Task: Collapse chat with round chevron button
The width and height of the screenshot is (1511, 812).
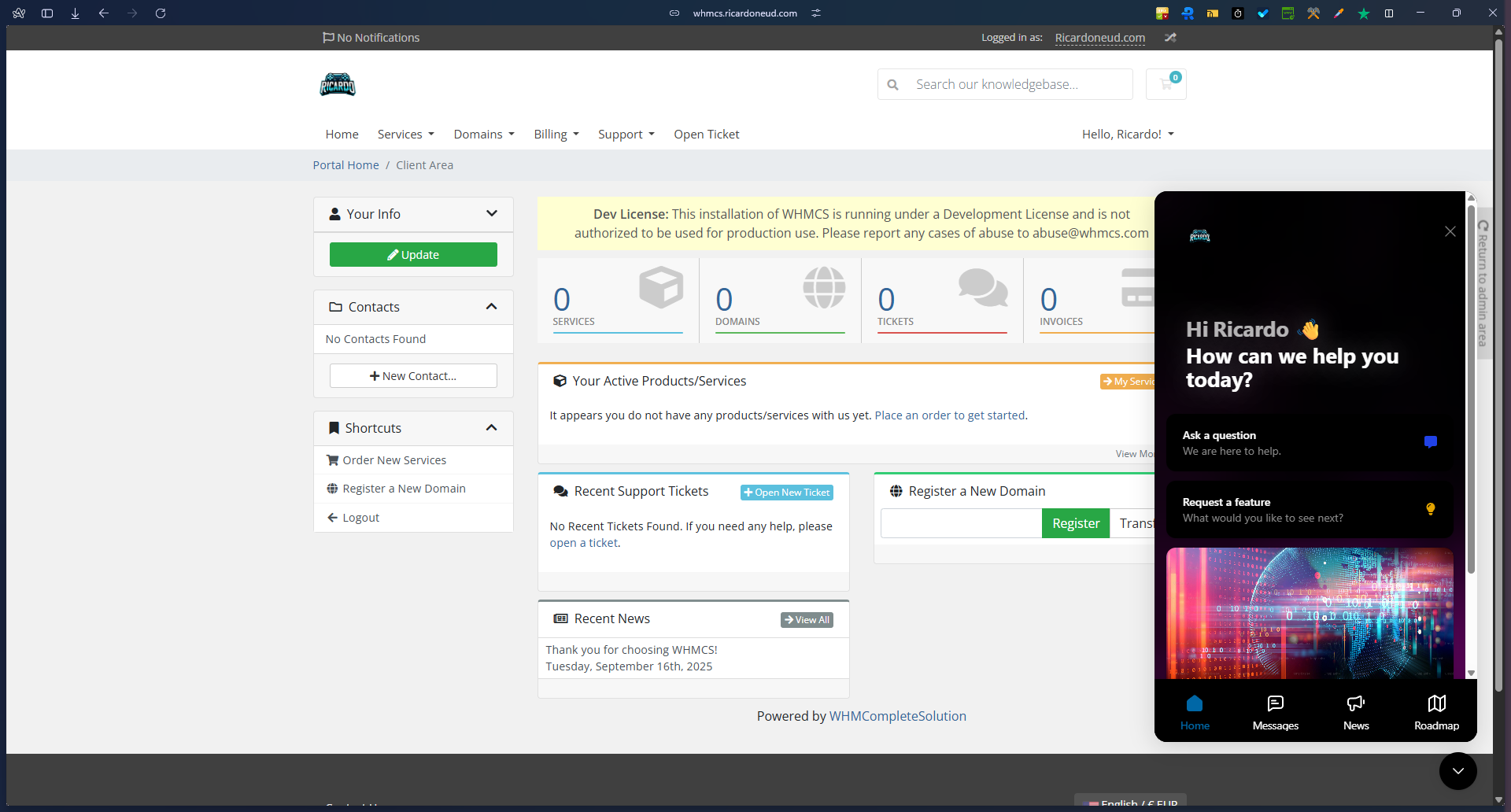Action: 1457,771
